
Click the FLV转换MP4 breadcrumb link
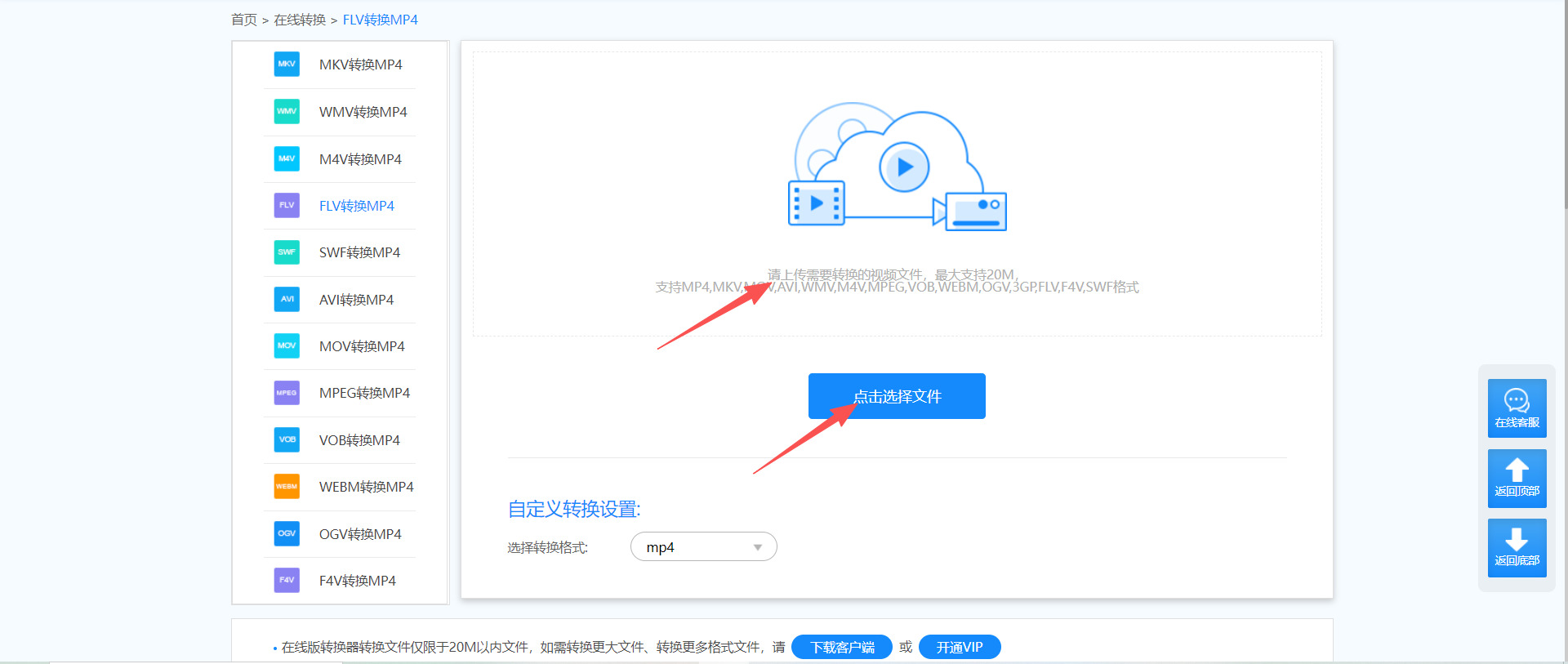380,20
